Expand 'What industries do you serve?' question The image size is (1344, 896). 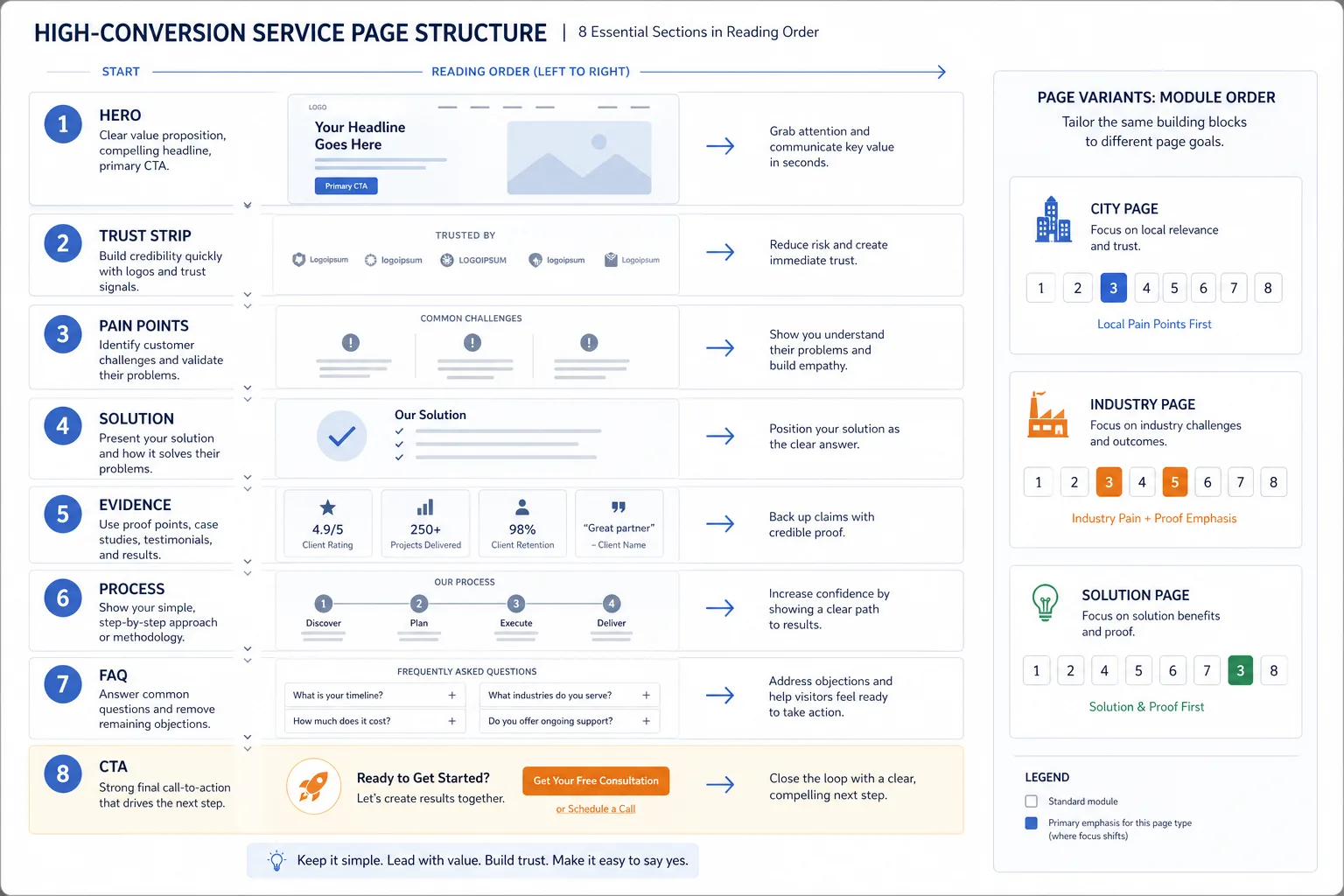tap(570, 696)
